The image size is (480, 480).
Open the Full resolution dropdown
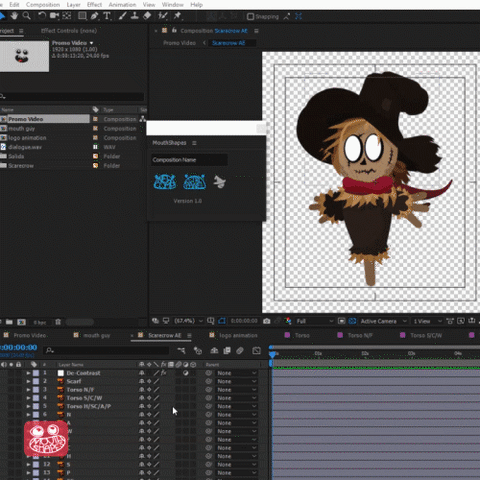[x=314, y=321]
